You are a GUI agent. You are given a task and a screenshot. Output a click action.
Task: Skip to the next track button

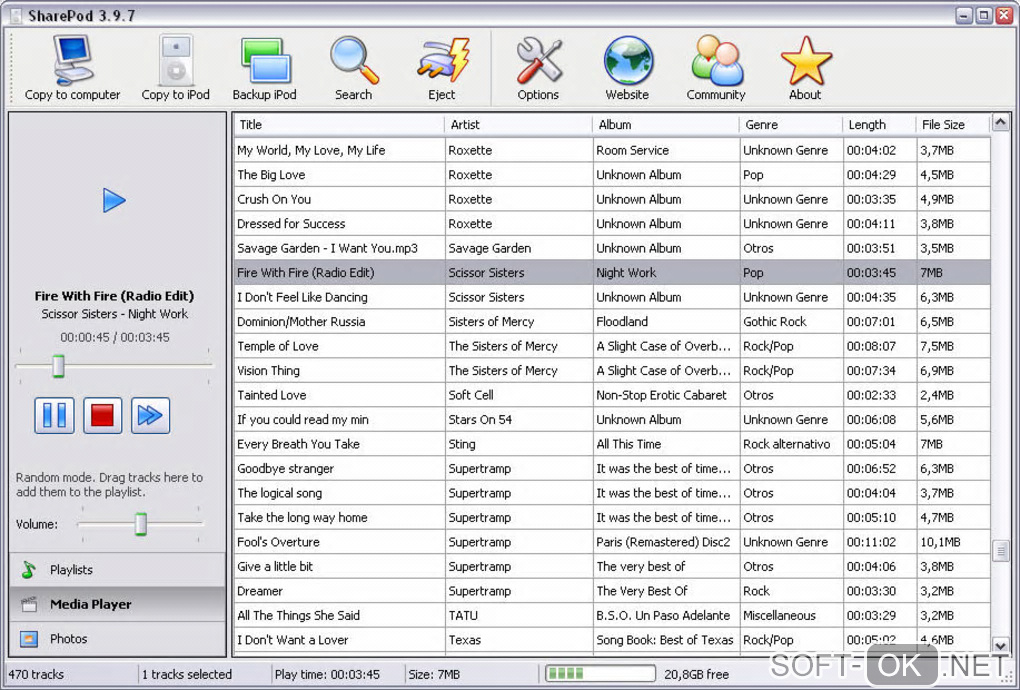[150, 415]
